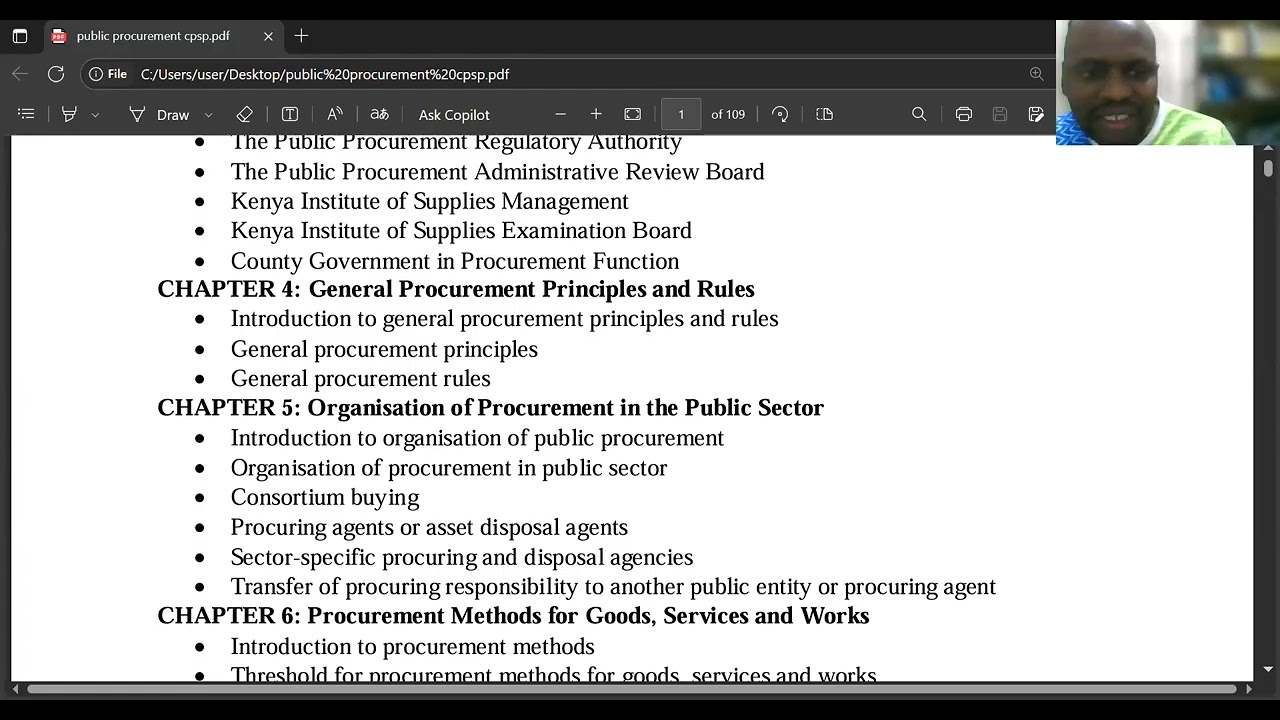Screen dimensions: 1280x720
Task: Open the Translate tool
Action: pyautogui.click(x=380, y=114)
